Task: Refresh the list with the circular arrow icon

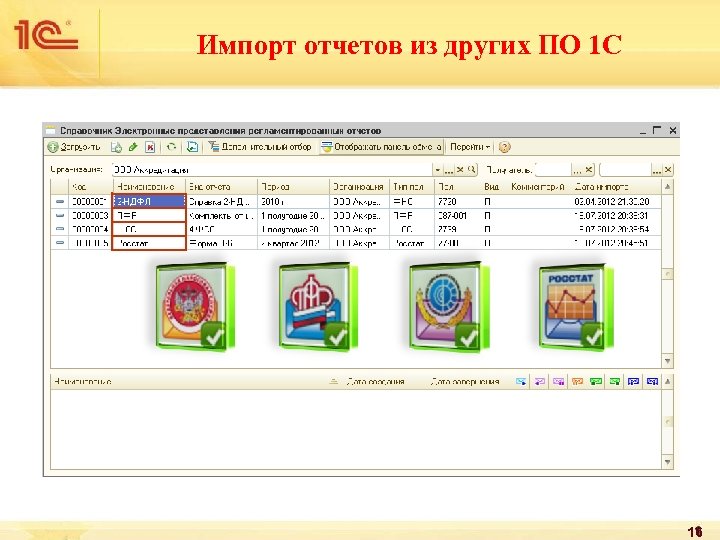Action: point(171,147)
